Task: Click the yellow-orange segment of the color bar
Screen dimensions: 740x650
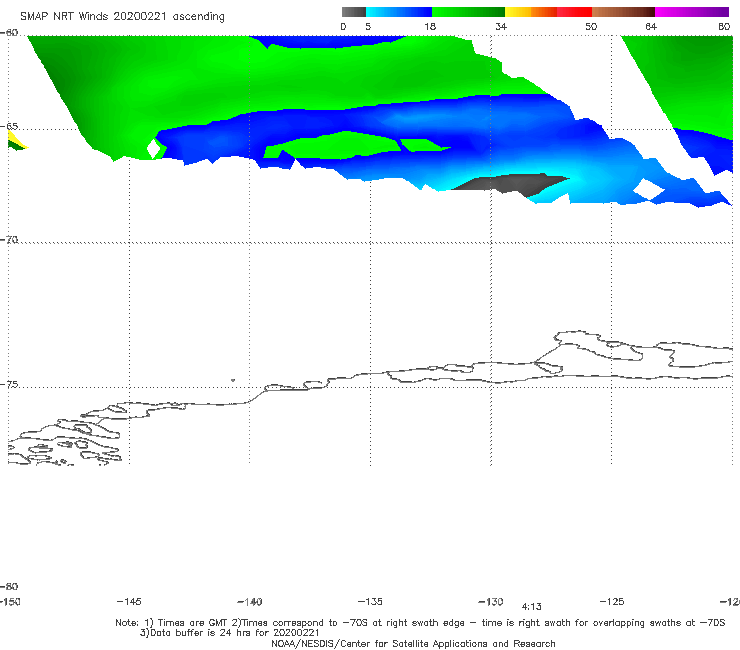Action: point(530,12)
